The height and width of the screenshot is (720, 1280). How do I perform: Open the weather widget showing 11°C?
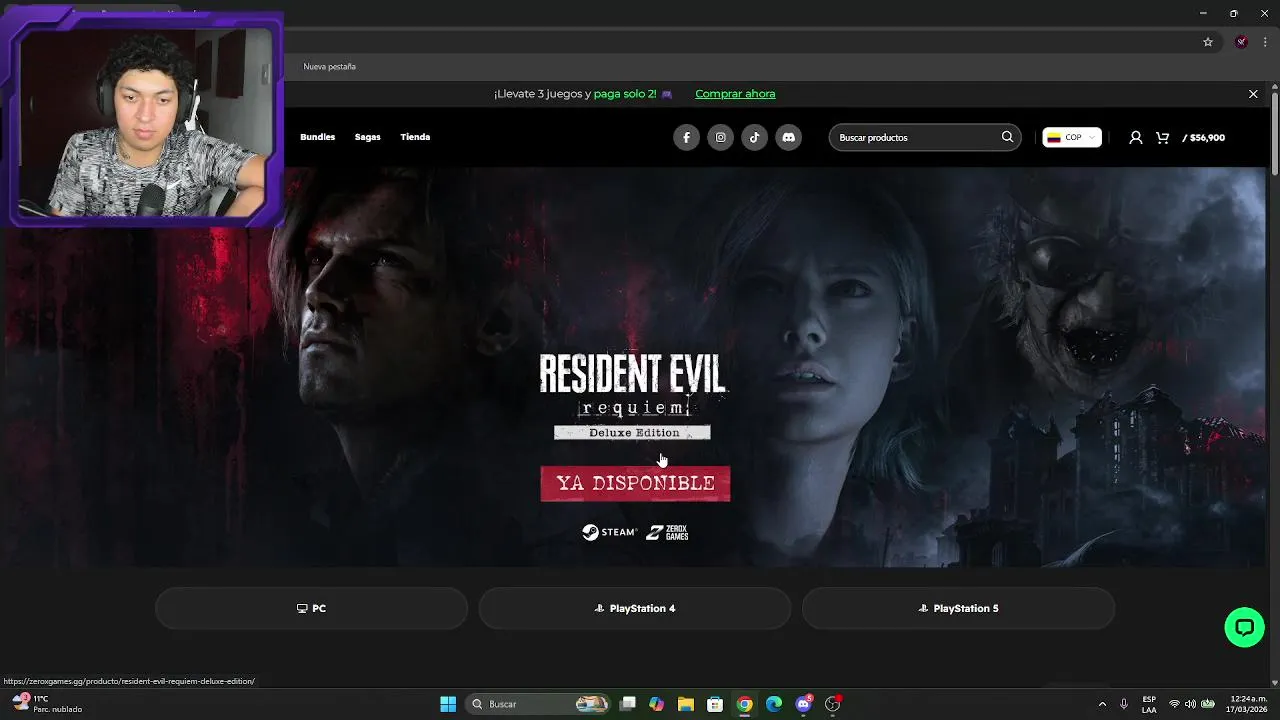point(46,704)
